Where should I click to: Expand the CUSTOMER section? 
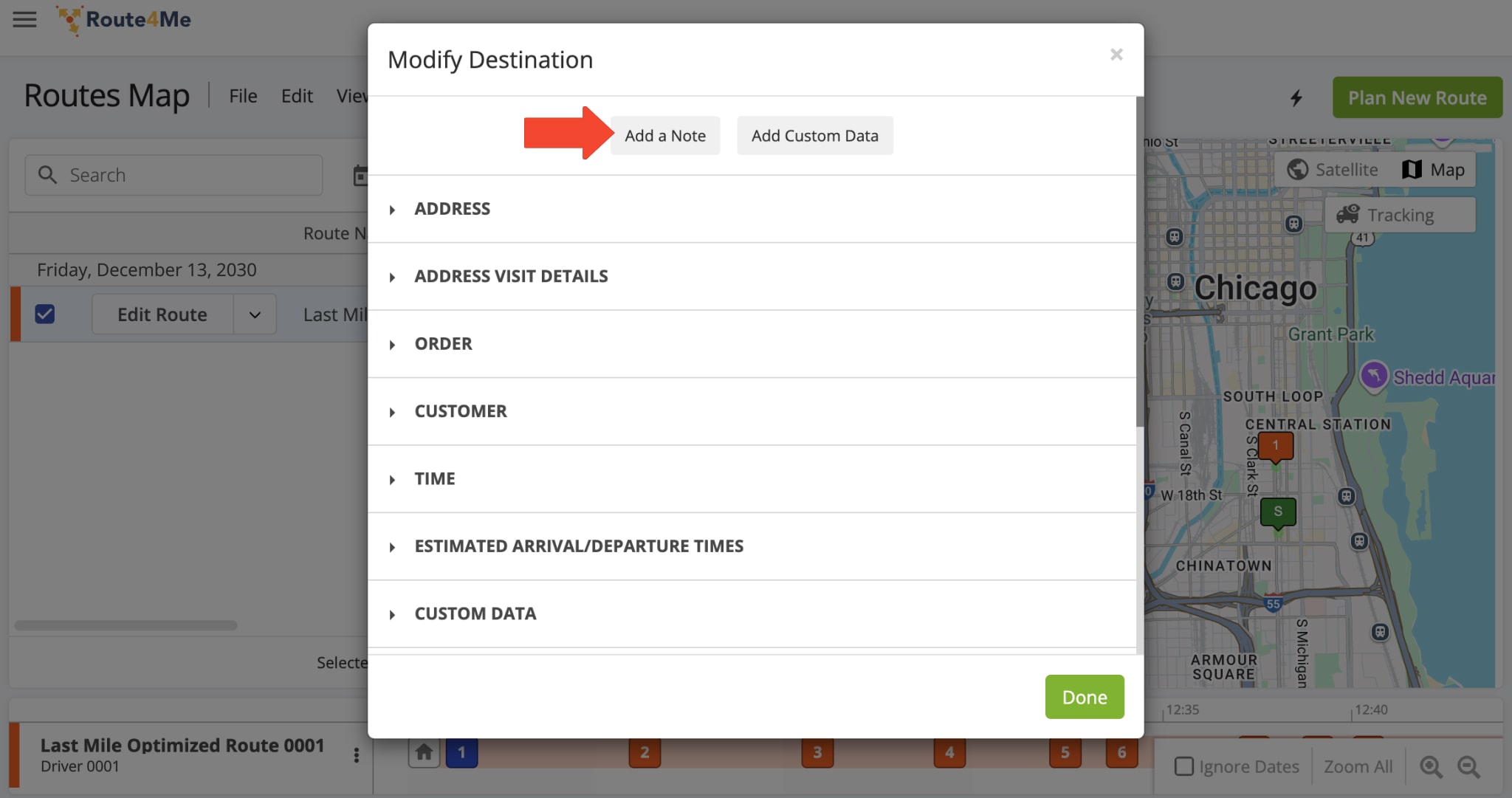(461, 410)
